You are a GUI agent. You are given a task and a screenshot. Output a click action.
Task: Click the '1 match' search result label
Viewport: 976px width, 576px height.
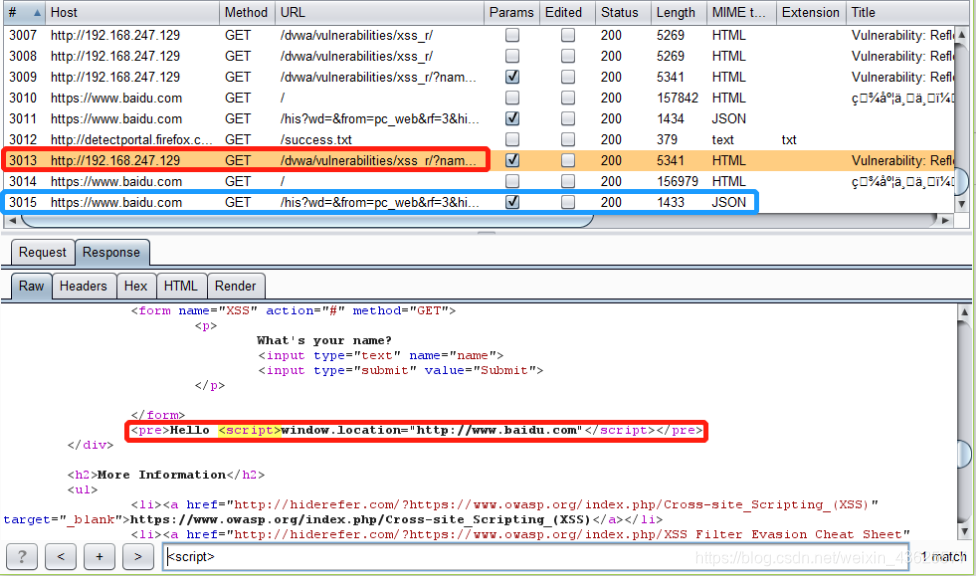(944, 556)
